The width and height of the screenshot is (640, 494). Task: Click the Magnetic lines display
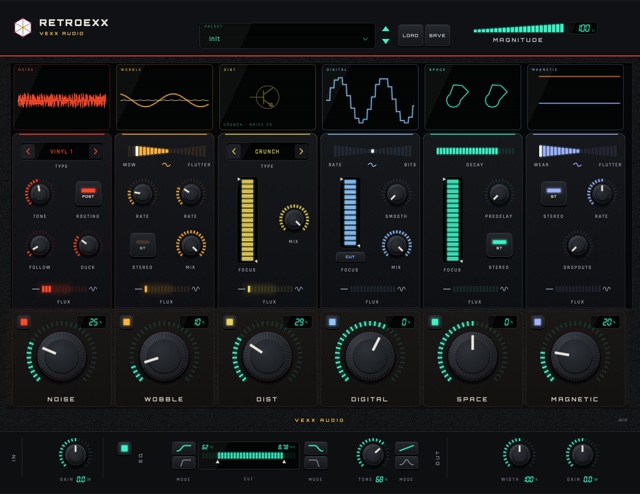pyautogui.click(x=576, y=97)
